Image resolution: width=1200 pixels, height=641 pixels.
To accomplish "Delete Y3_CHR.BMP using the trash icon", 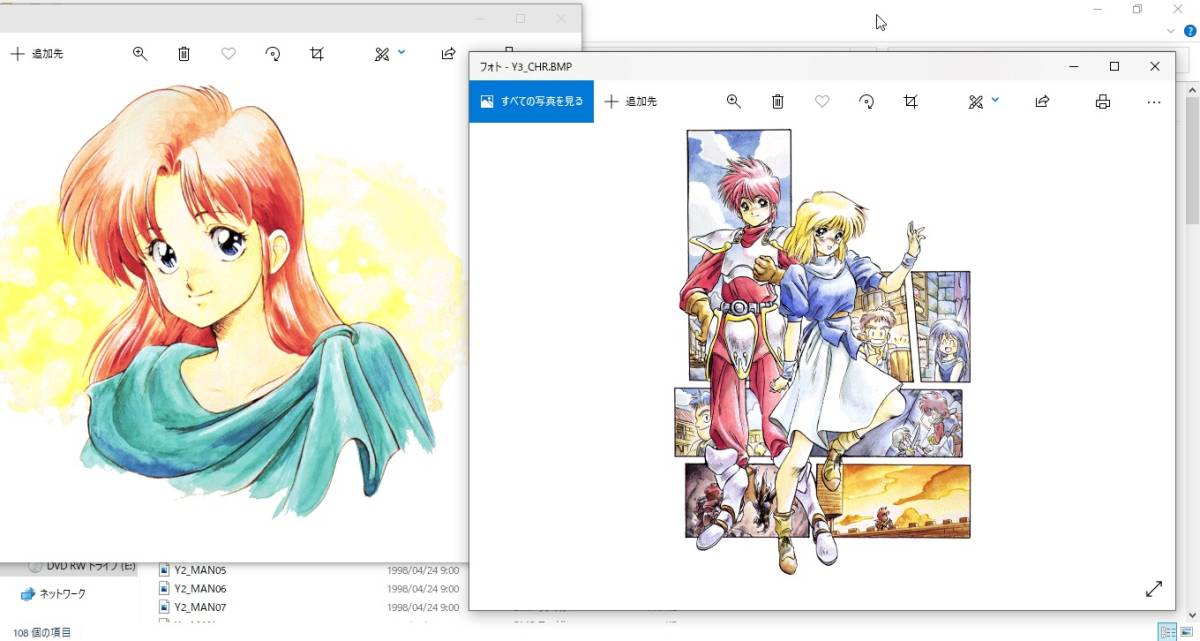I will tap(778, 101).
